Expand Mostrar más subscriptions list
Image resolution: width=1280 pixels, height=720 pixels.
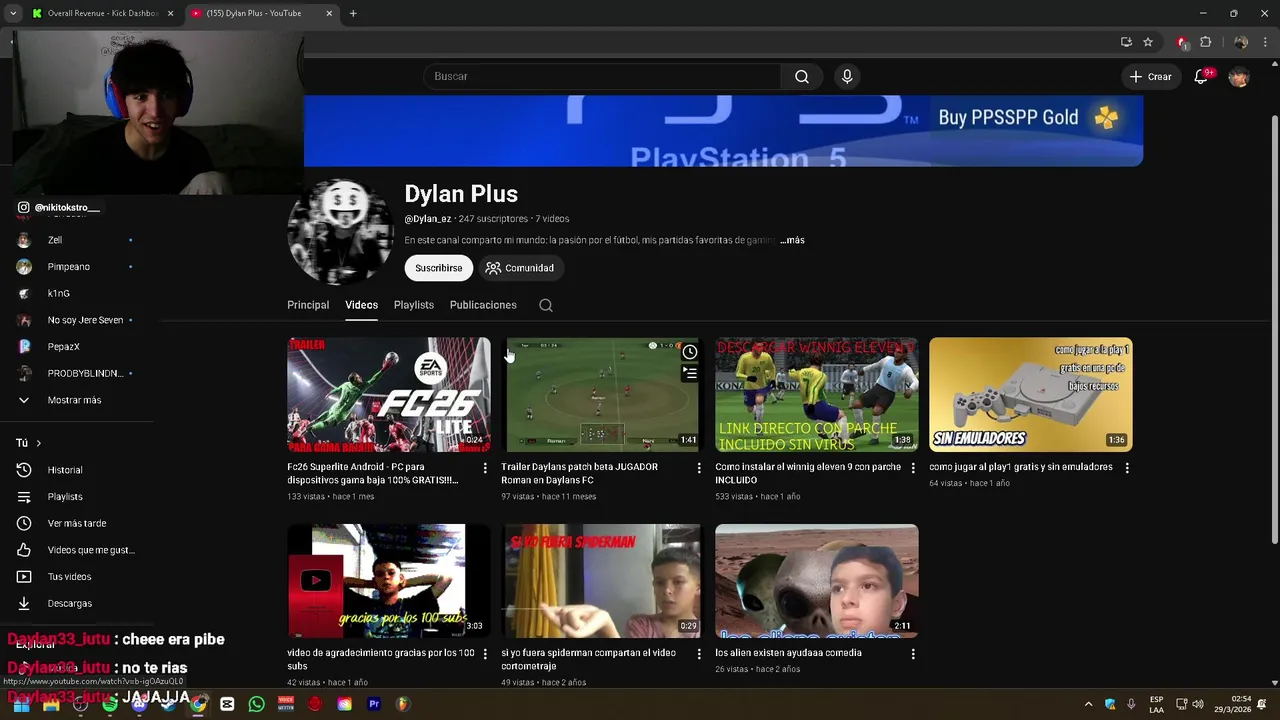(x=74, y=400)
